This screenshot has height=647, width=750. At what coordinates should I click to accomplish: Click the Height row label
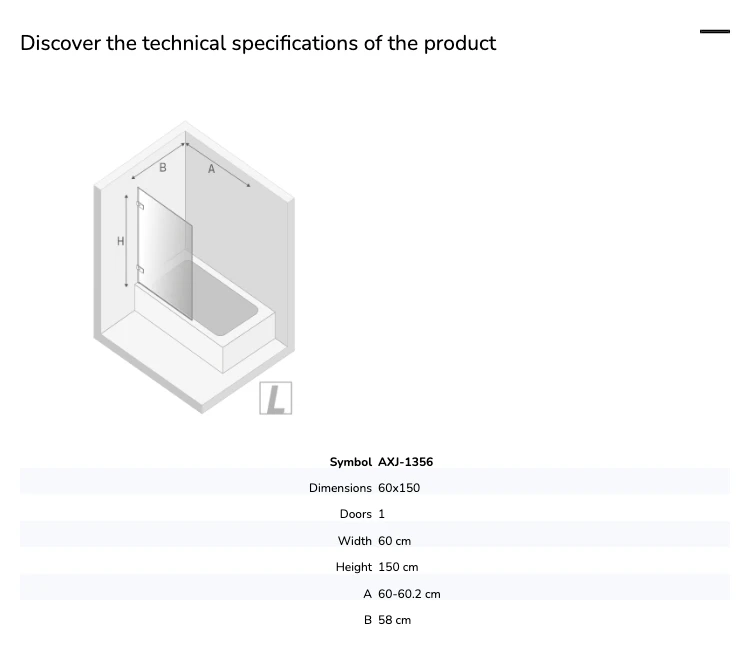click(353, 567)
